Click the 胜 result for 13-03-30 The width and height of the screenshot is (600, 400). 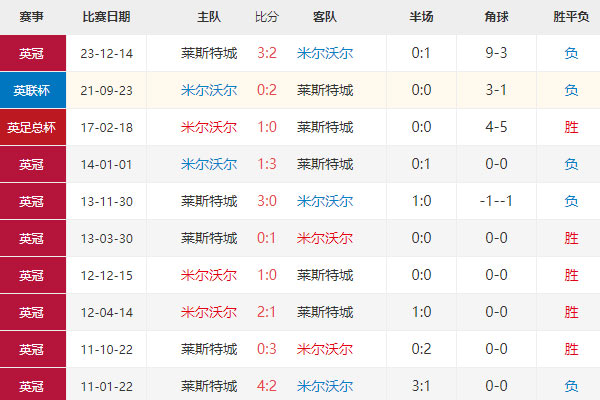(x=571, y=238)
